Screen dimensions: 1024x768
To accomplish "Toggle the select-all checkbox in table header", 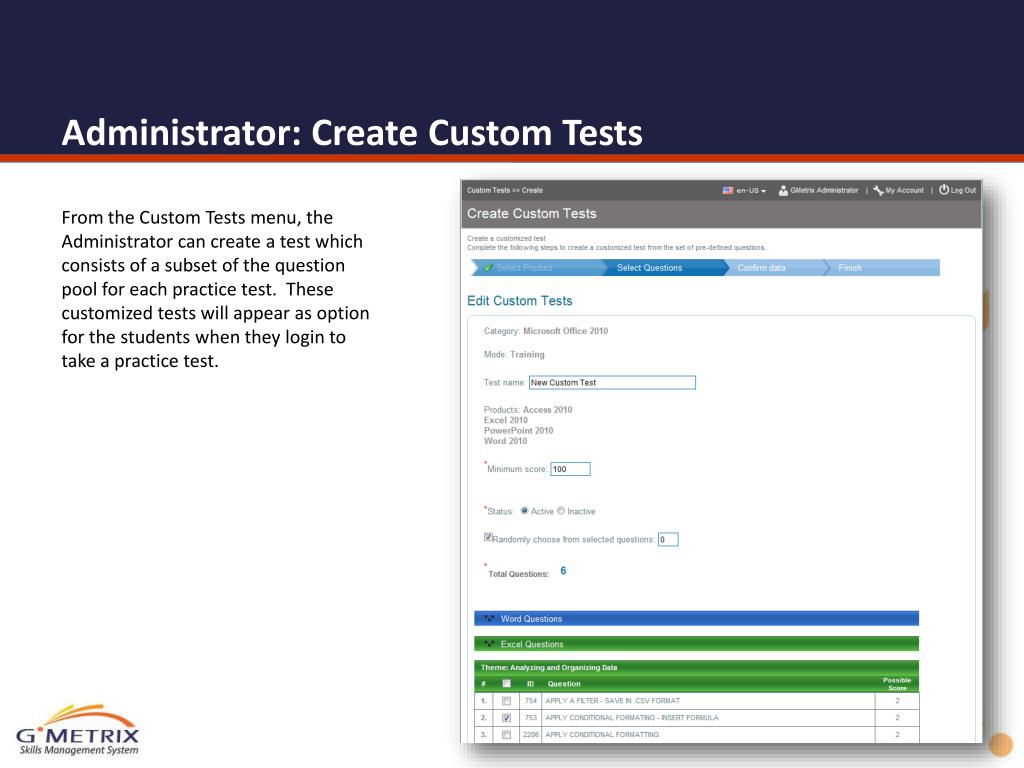I will 506,684.
